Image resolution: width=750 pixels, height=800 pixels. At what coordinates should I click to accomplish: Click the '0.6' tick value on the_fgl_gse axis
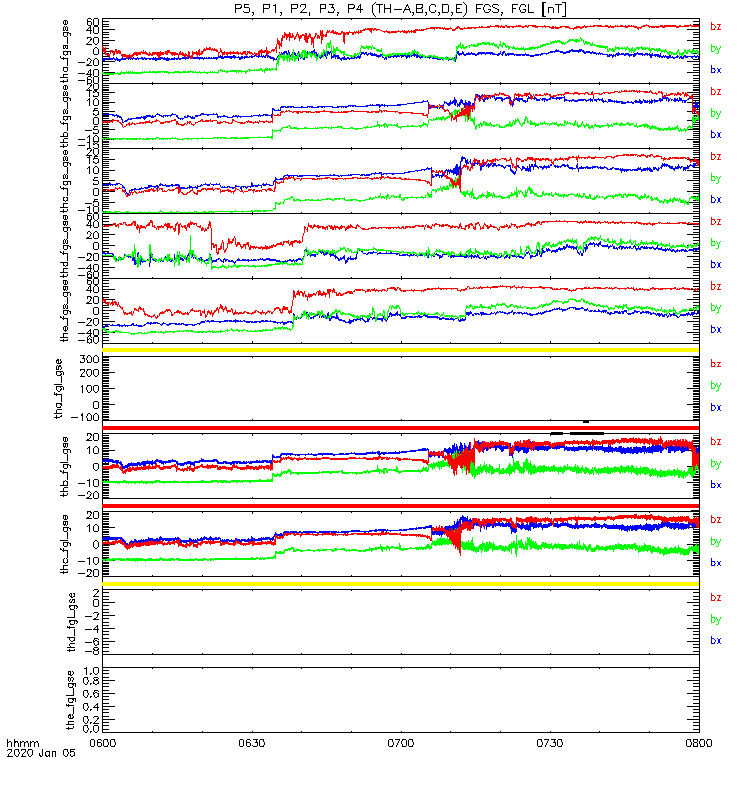pyautogui.click(x=92, y=694)
